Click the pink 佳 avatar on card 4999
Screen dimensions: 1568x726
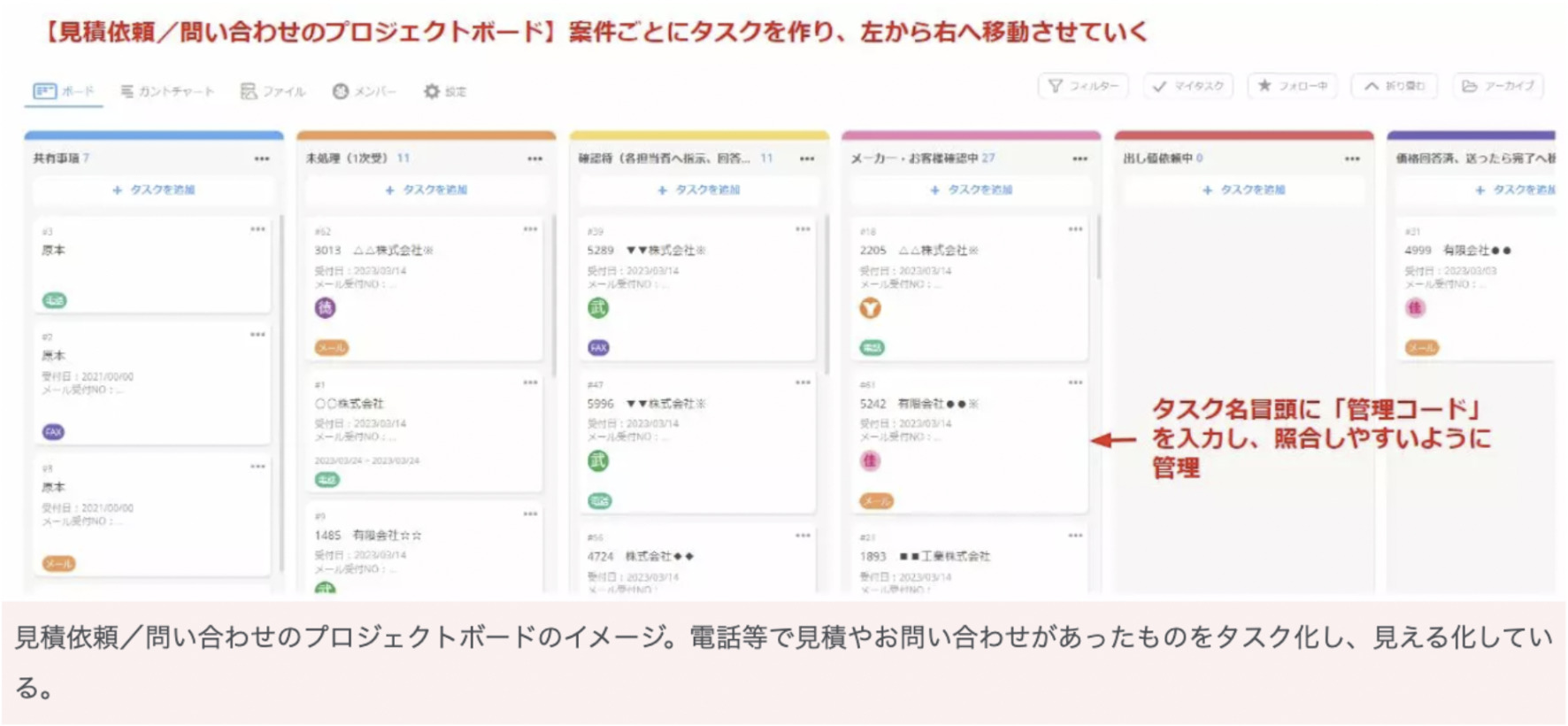pos(1416,308)
